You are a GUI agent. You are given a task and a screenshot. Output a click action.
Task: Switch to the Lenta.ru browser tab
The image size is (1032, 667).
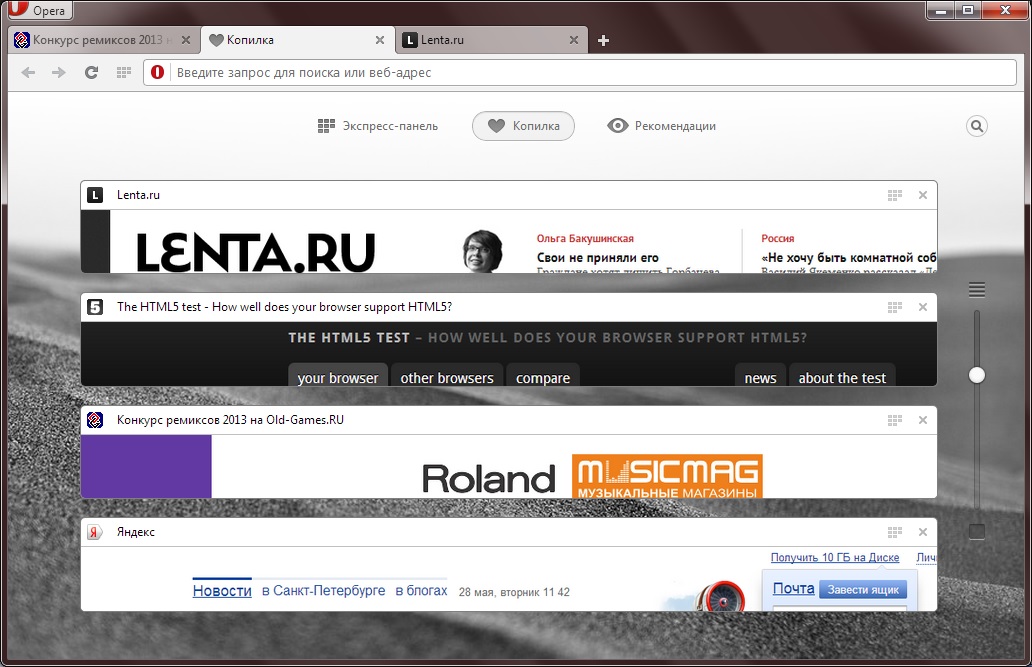tap(490, 40)
